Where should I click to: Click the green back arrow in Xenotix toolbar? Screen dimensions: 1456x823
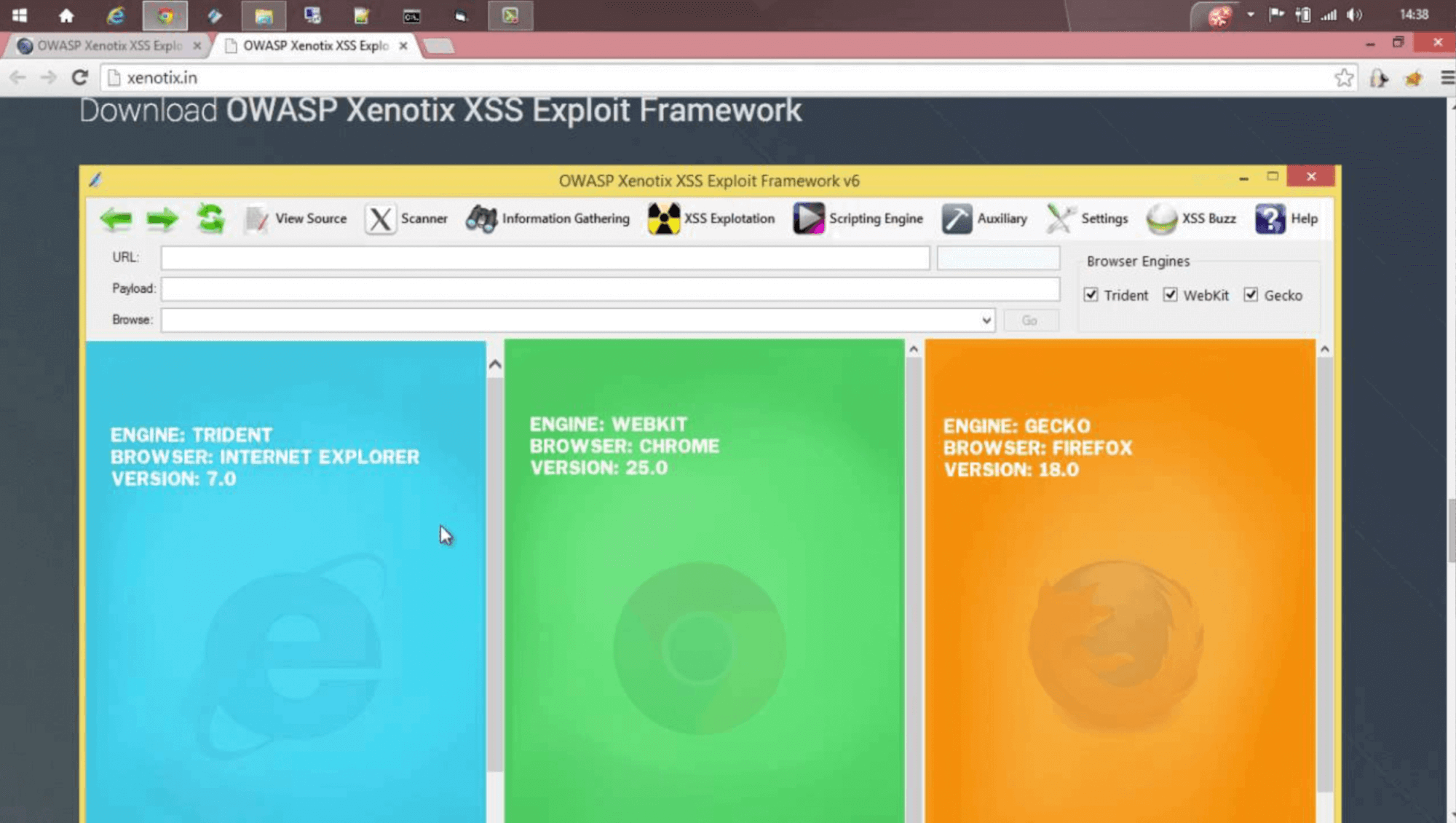116,218
